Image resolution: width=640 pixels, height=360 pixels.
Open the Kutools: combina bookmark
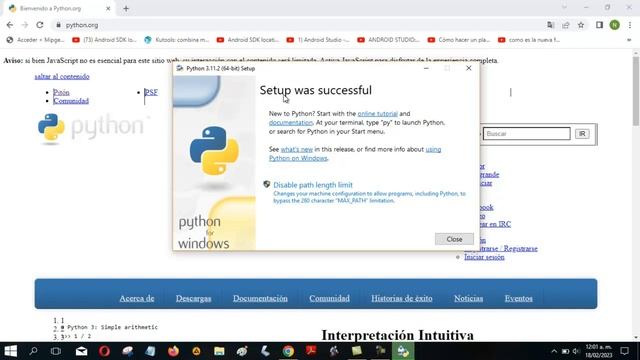click(177, 40)
